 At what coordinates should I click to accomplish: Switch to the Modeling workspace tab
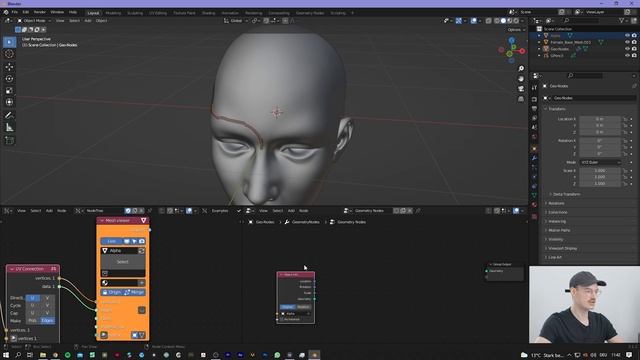click(113, 13)
